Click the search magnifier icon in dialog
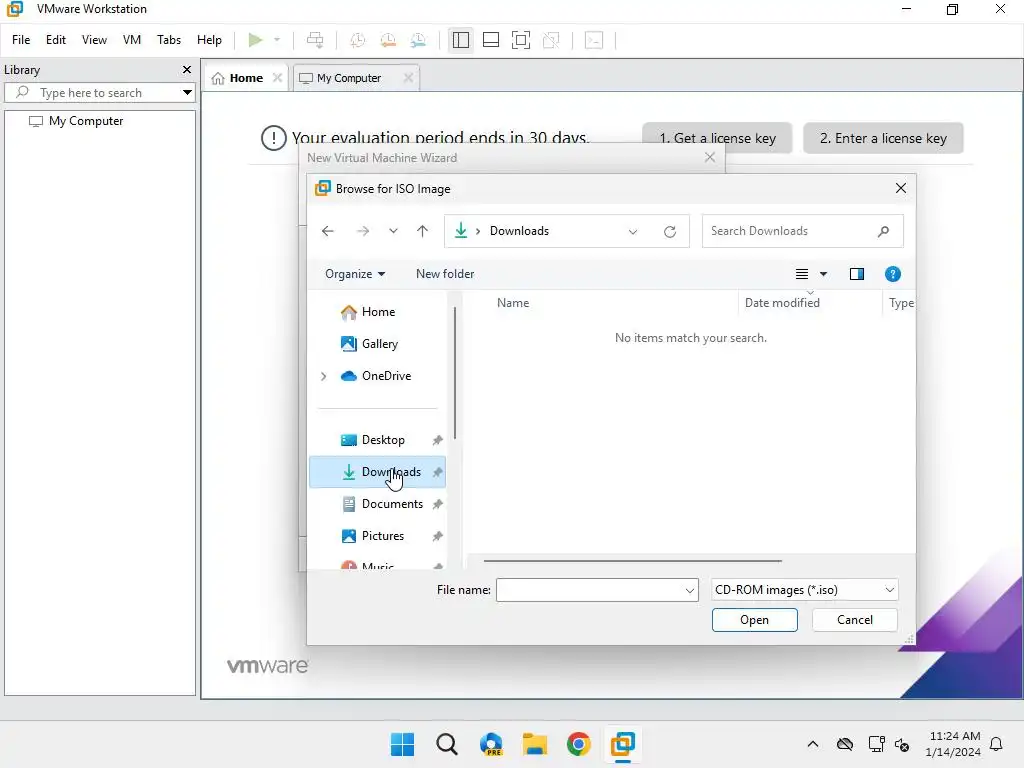 tap(884, 231)
